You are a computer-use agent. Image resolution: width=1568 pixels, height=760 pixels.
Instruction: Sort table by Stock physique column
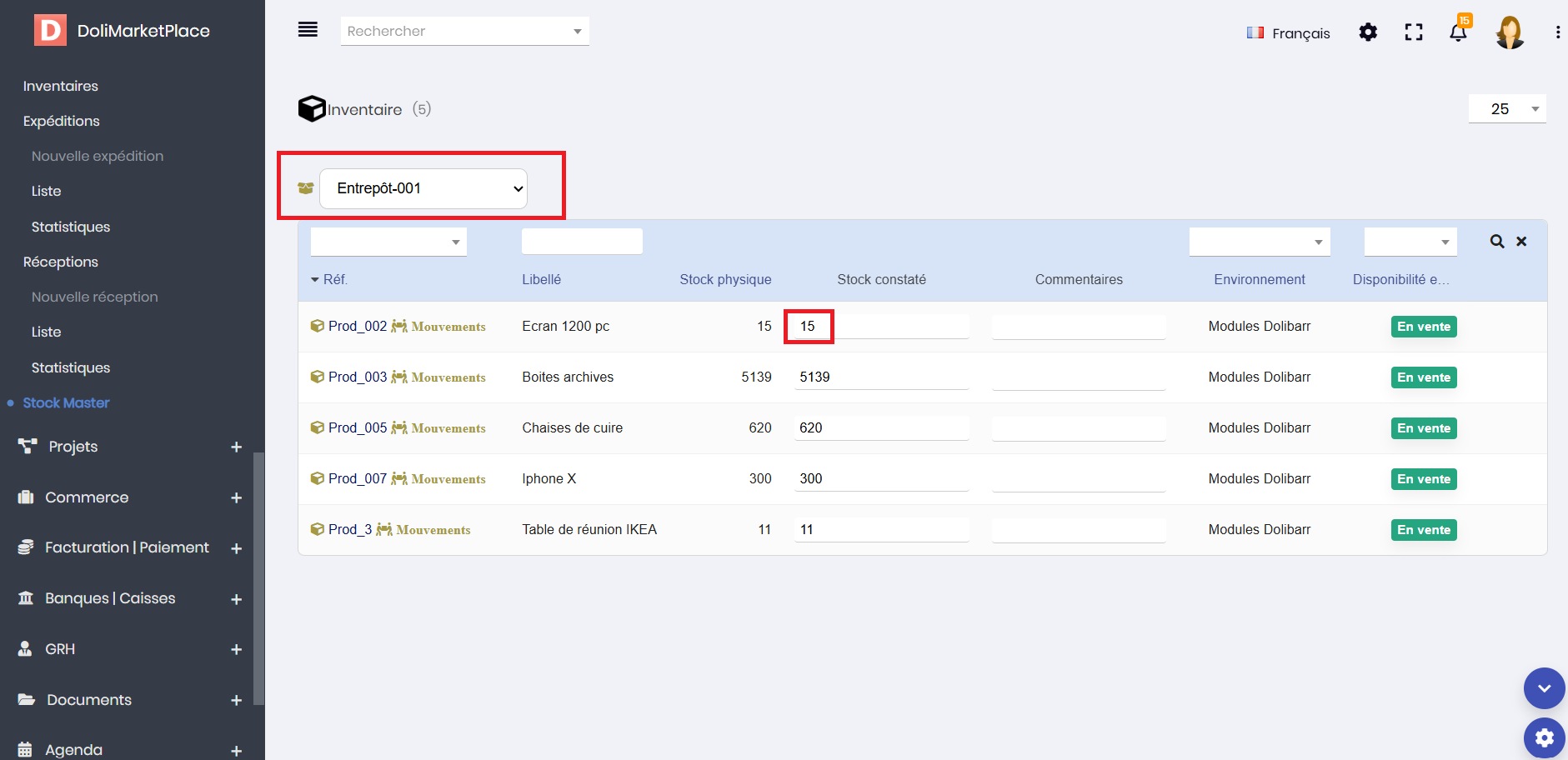[724, 280]
